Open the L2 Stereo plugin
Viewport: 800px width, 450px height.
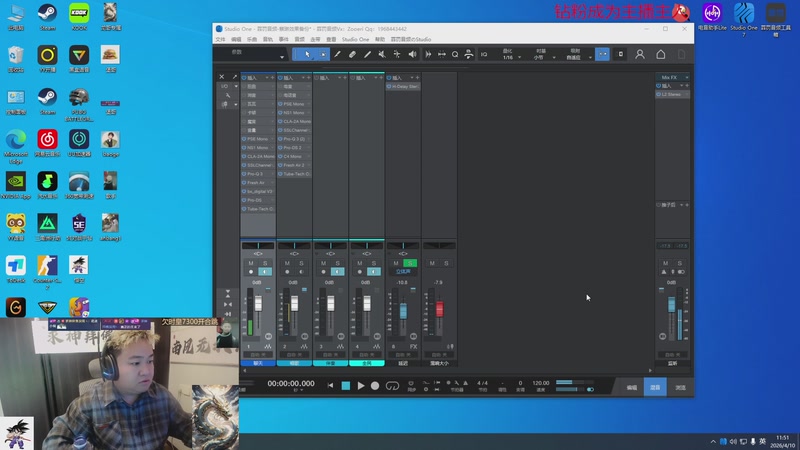tap(671, 94)
